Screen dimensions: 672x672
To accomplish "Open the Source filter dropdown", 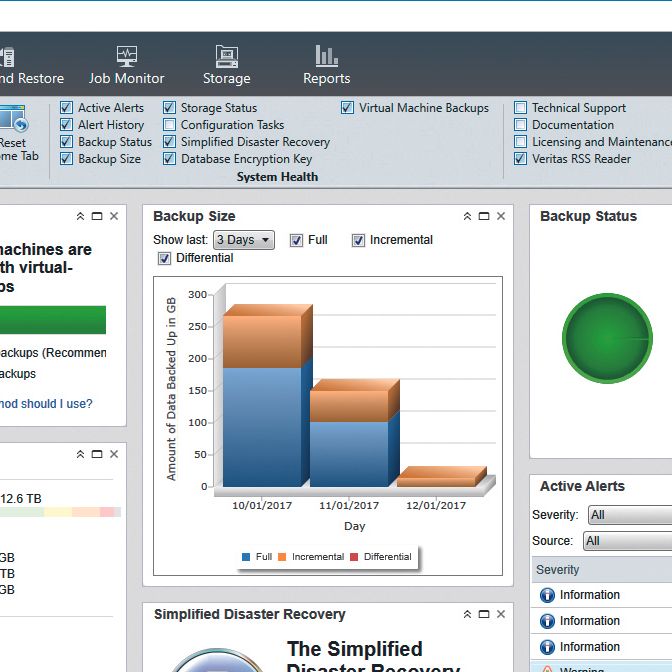I will pos(627,541).
